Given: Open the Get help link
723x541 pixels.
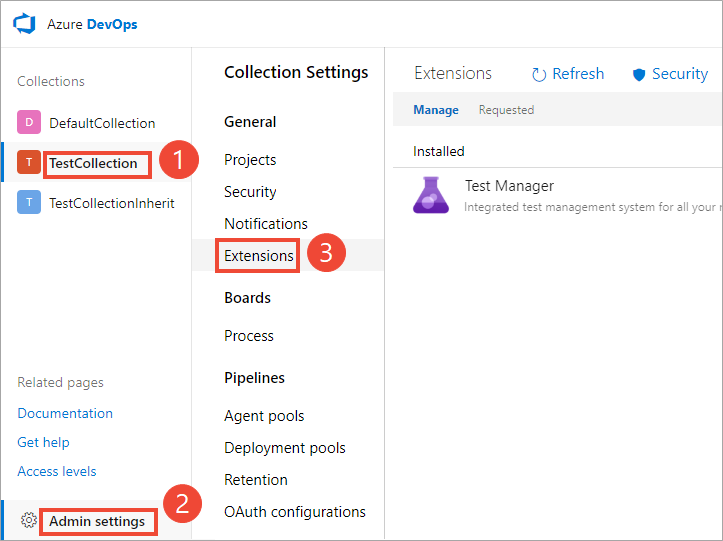Looking at the screenshot, I should [x=43, y=442].
